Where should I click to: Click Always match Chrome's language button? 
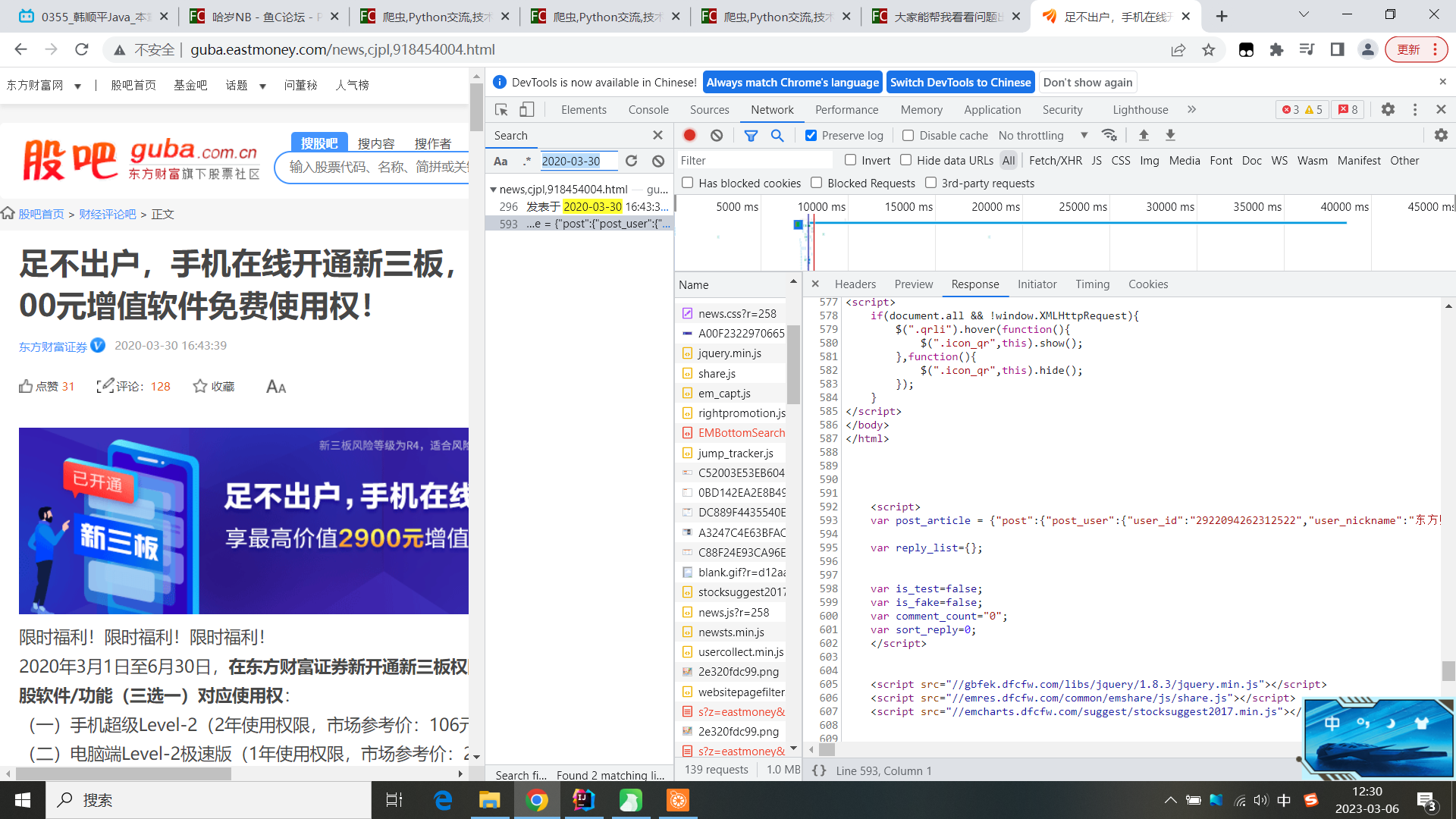pyautogui.click(x=792, y=82)
